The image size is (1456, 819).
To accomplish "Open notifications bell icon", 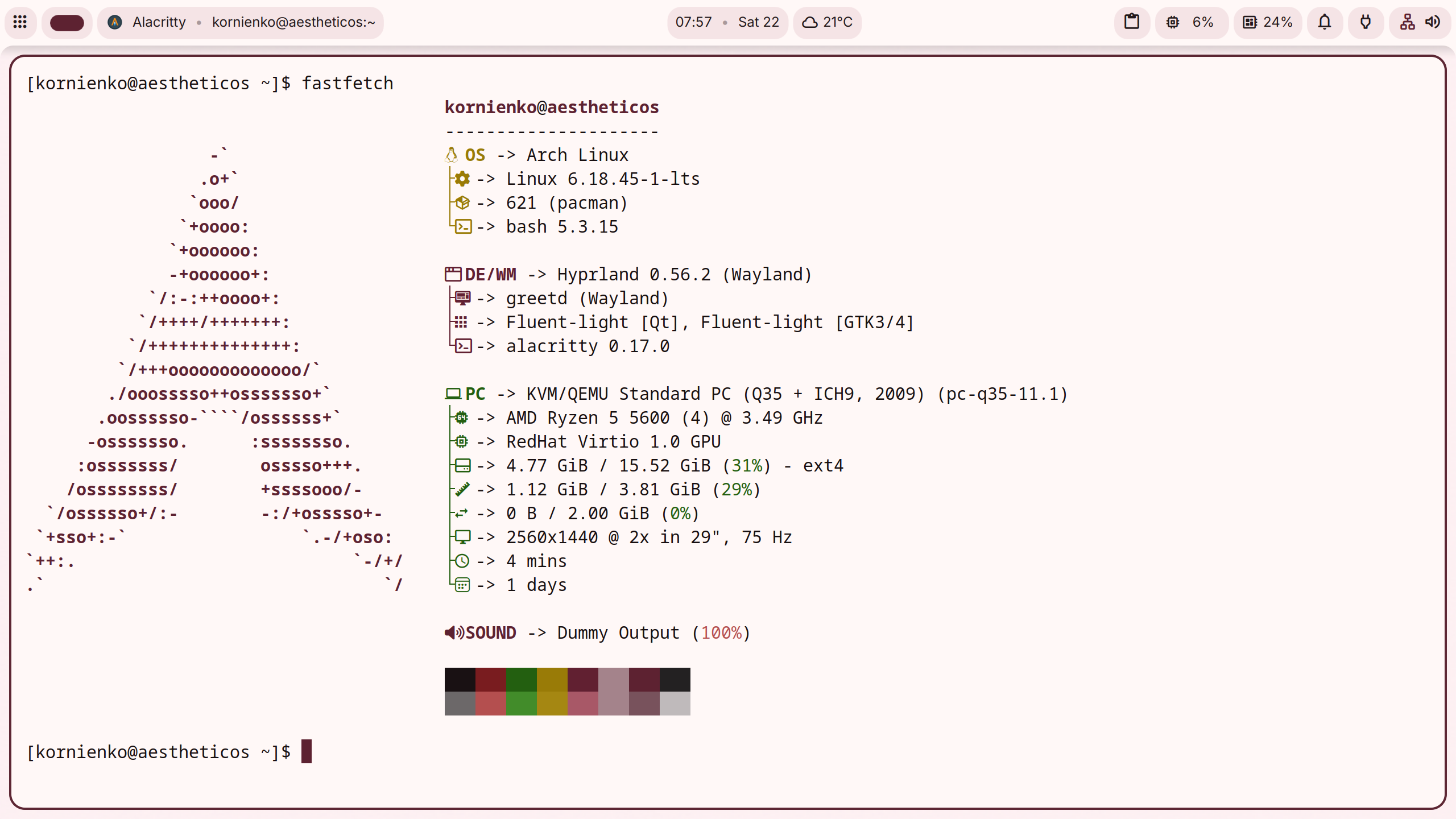I will tap(1325, 22).
